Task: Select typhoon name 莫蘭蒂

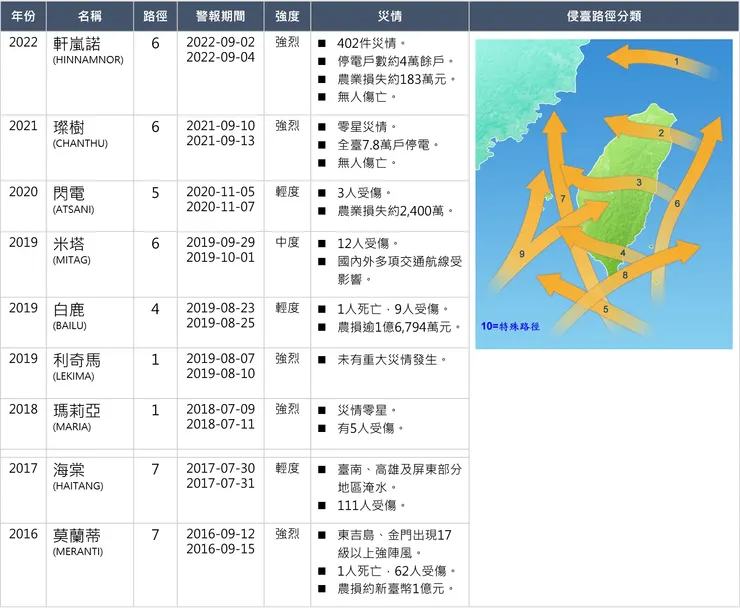Action: point(77,536)
